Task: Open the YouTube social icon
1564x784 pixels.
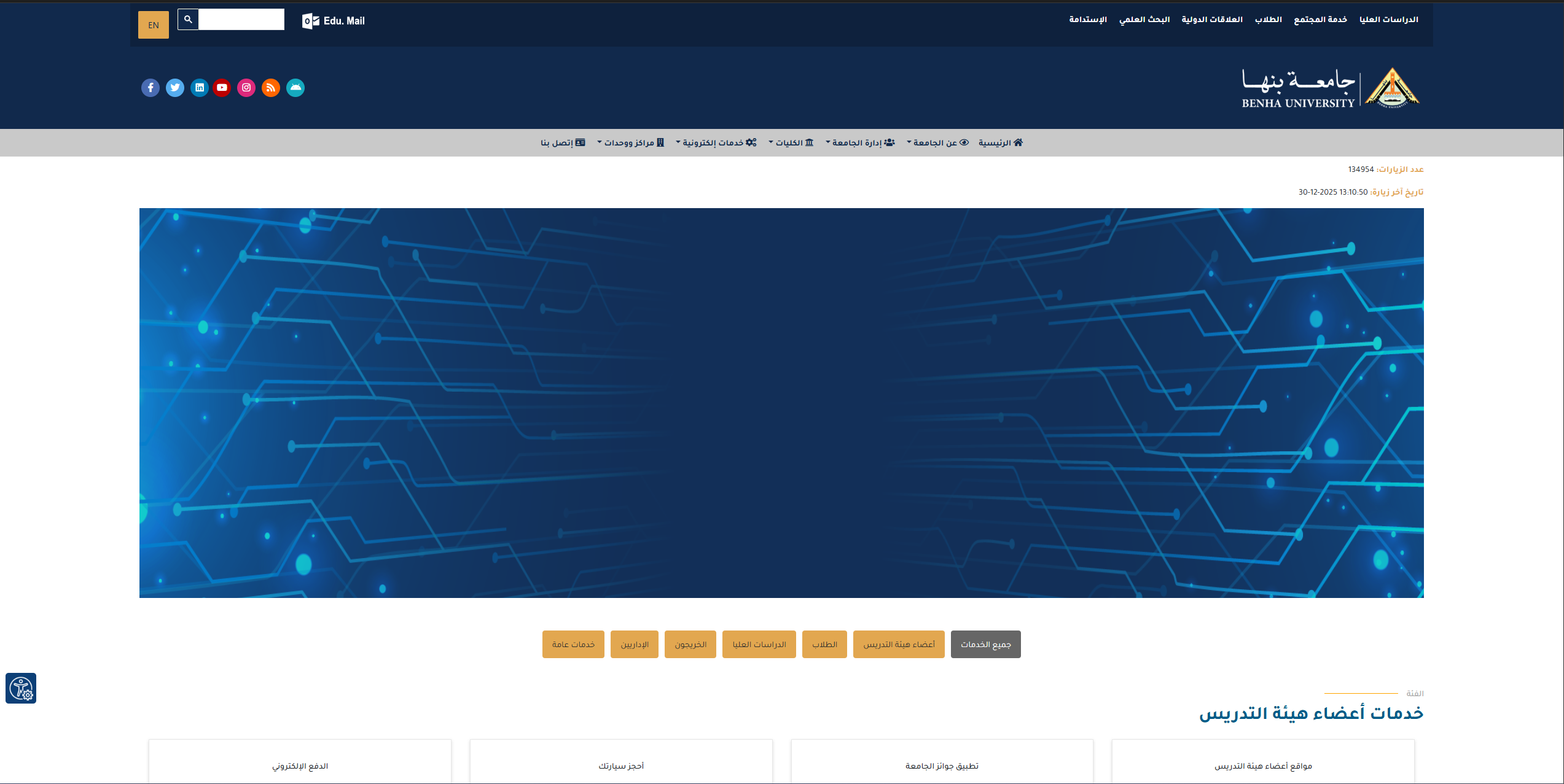Action: (222, 88)
